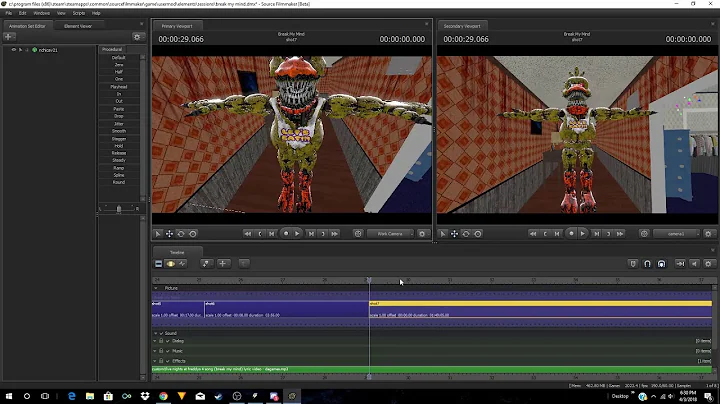Viewport: 720px width, 404px height.
Task: Collapse the Picture track group
Action: 156,288
